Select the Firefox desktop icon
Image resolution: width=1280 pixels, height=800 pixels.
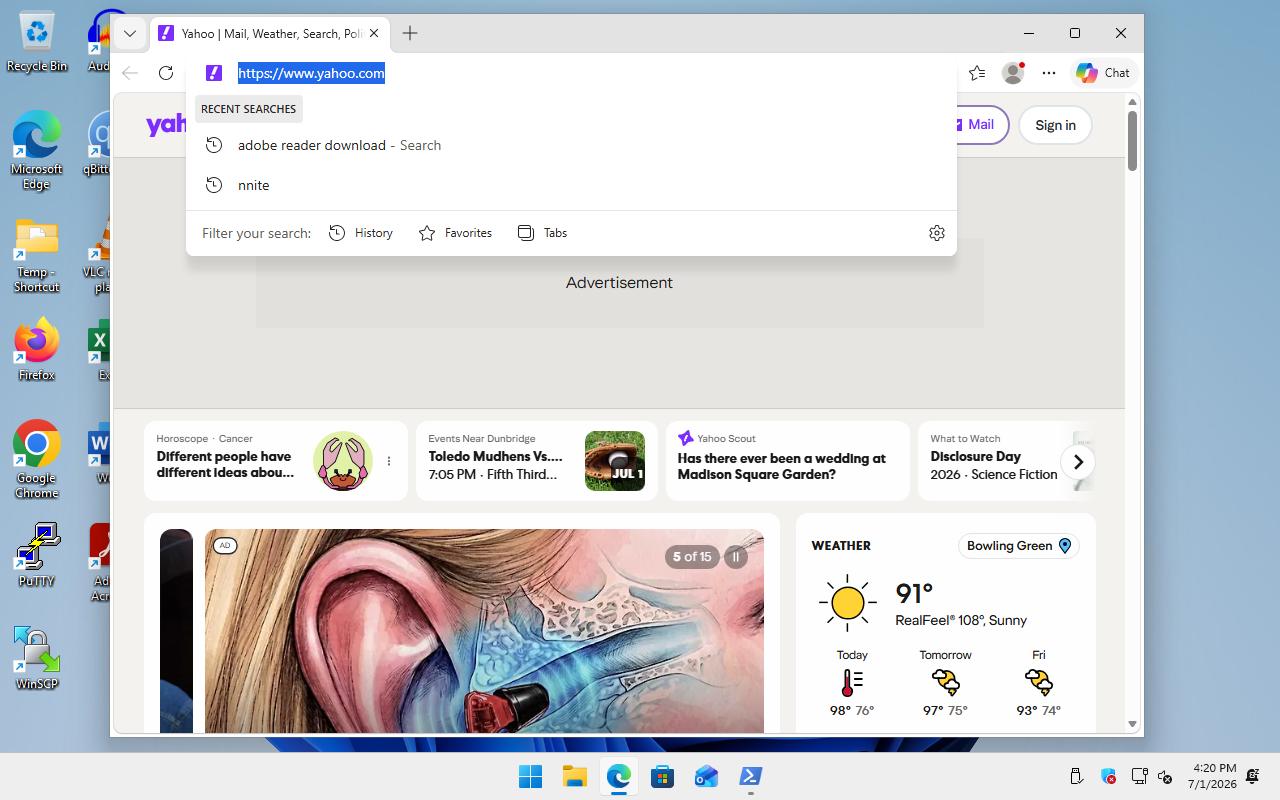pos(37,349)
